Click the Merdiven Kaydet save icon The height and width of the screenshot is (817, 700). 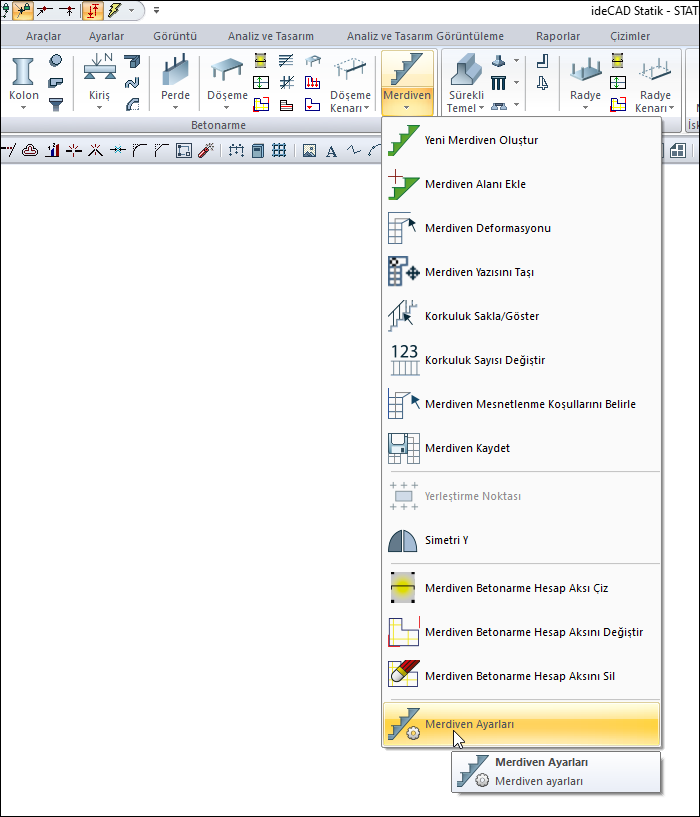pos(403,448)
